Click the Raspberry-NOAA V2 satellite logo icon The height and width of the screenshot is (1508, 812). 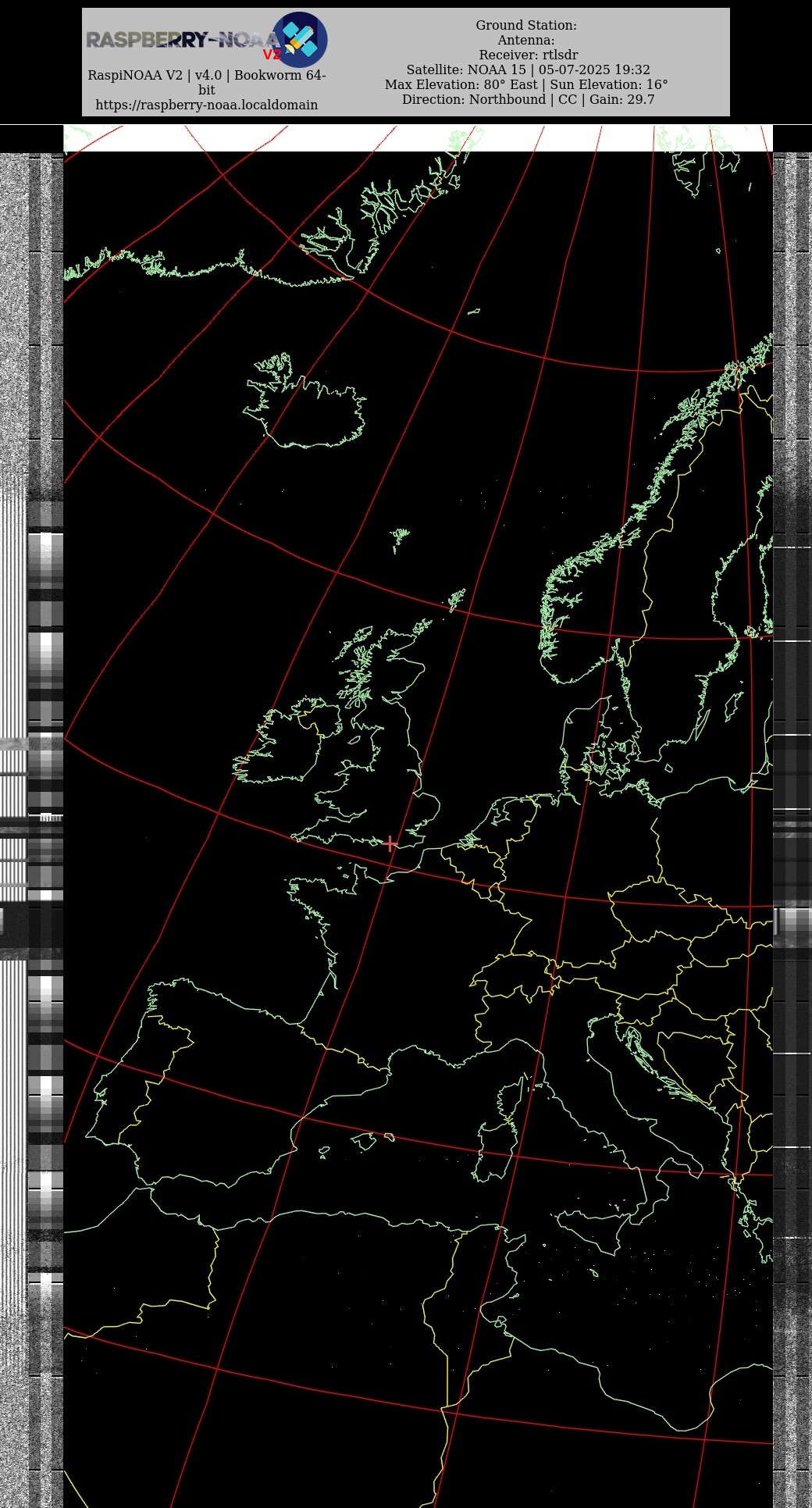[x=300, y=39]
